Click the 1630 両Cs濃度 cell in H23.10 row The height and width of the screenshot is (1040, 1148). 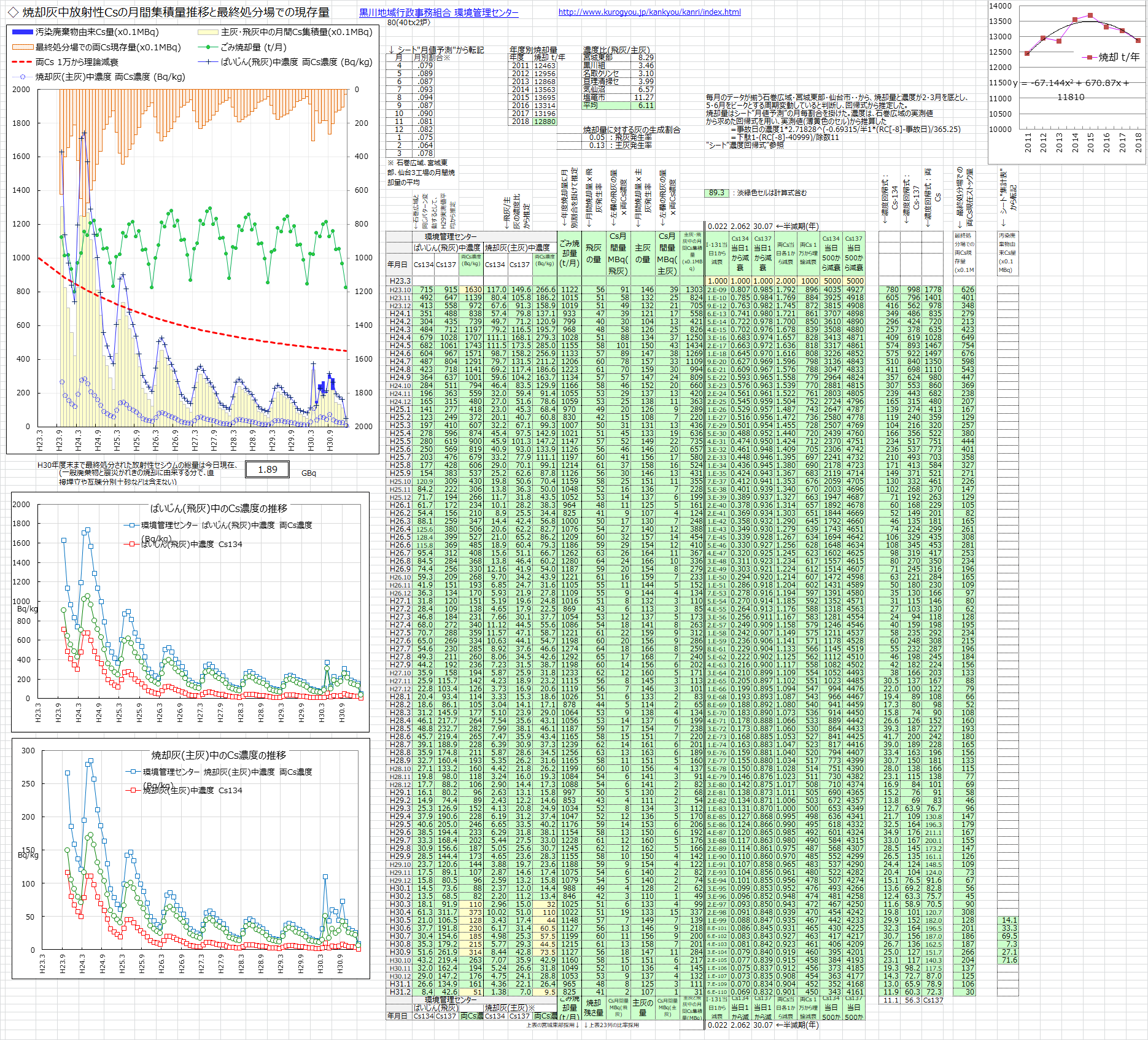[x=471, y=289]
